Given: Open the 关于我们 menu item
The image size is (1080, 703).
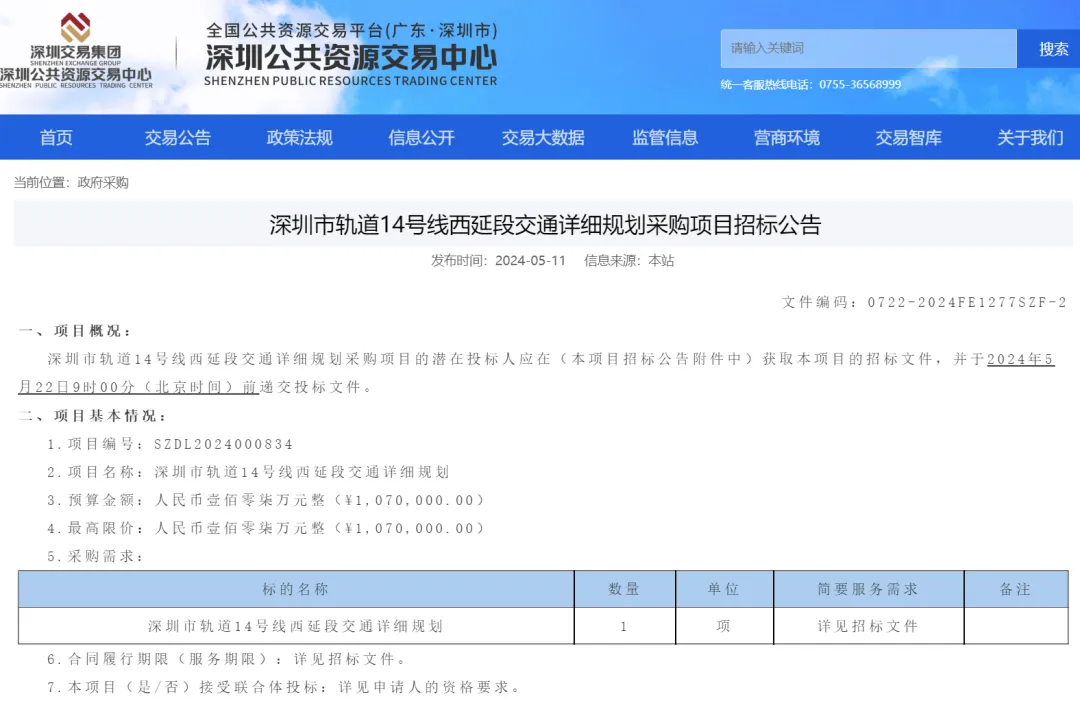Looking at the screenshot, I should pyautogui.click(x=1030, y=138).
